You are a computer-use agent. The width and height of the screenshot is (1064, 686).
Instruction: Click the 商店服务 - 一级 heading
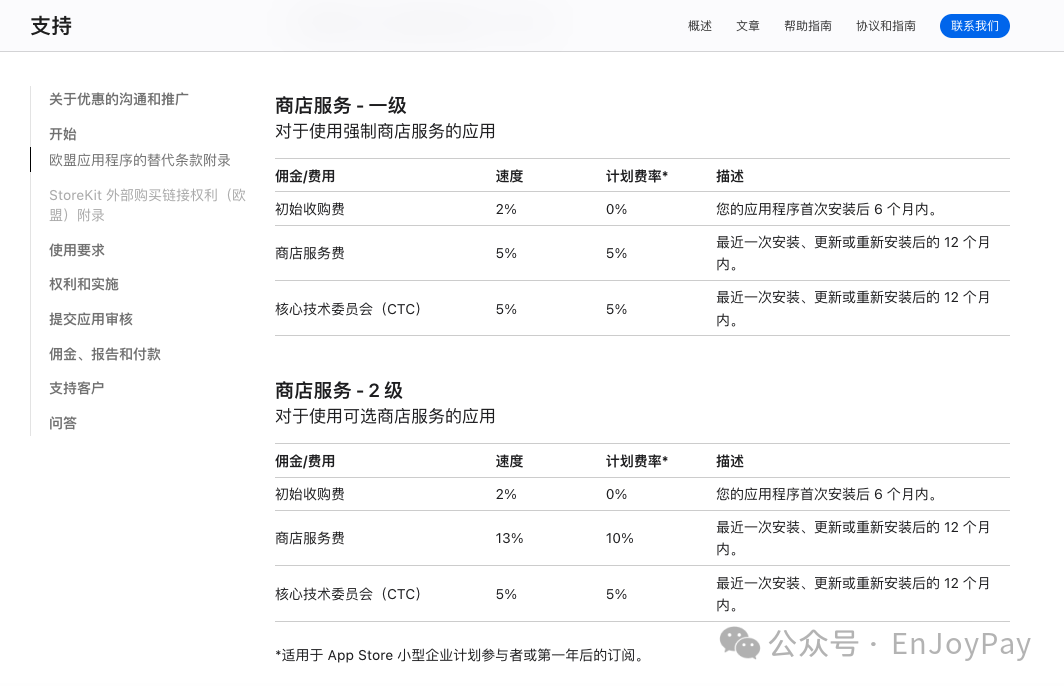341,105
